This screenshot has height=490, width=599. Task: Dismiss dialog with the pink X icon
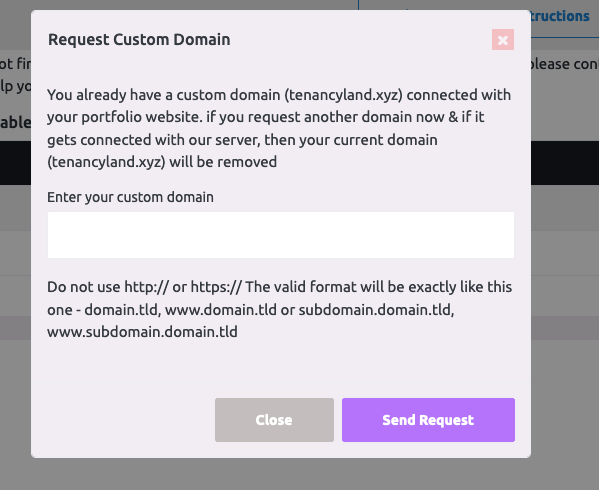[503, 40]
